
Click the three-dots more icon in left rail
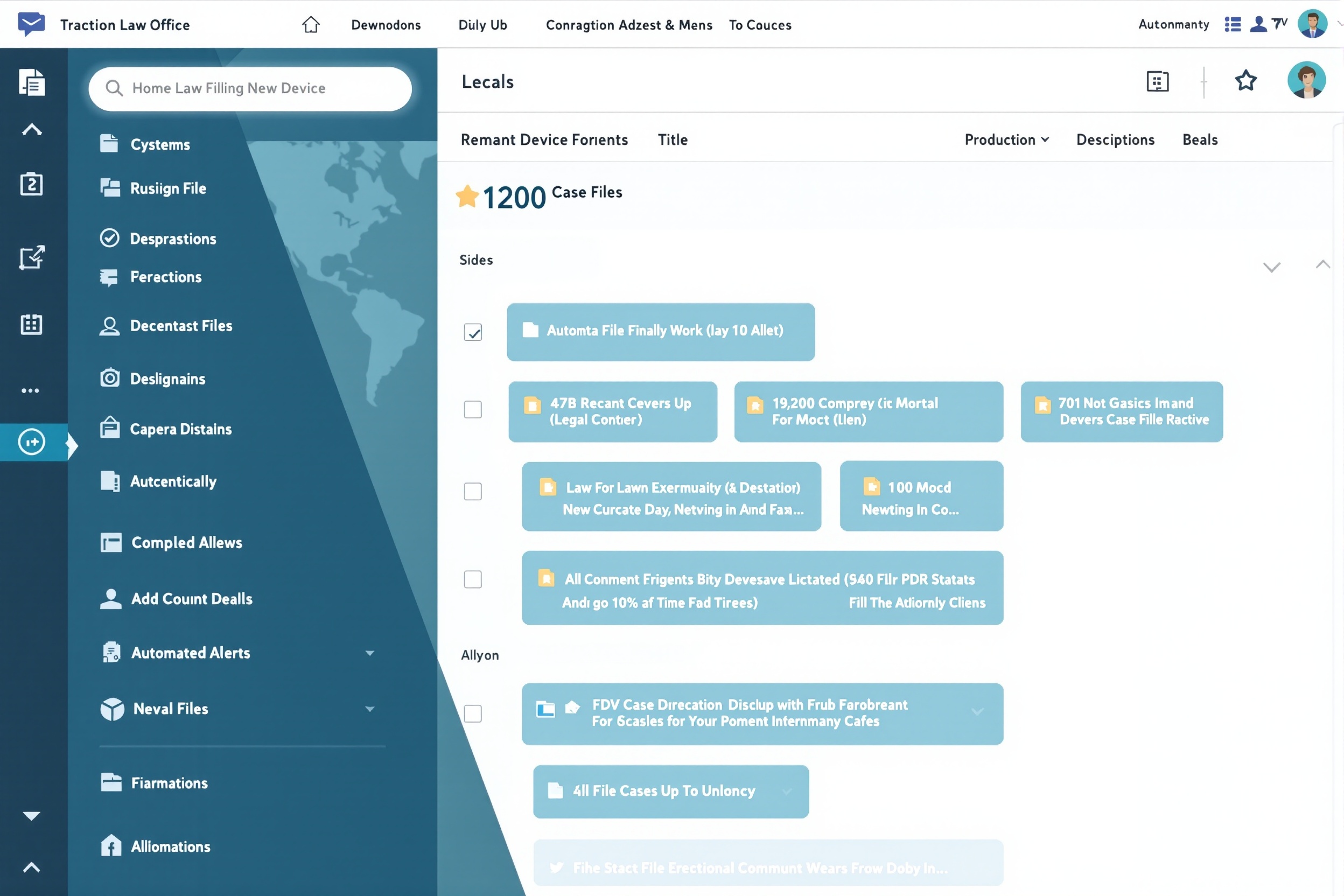[30, 391]
